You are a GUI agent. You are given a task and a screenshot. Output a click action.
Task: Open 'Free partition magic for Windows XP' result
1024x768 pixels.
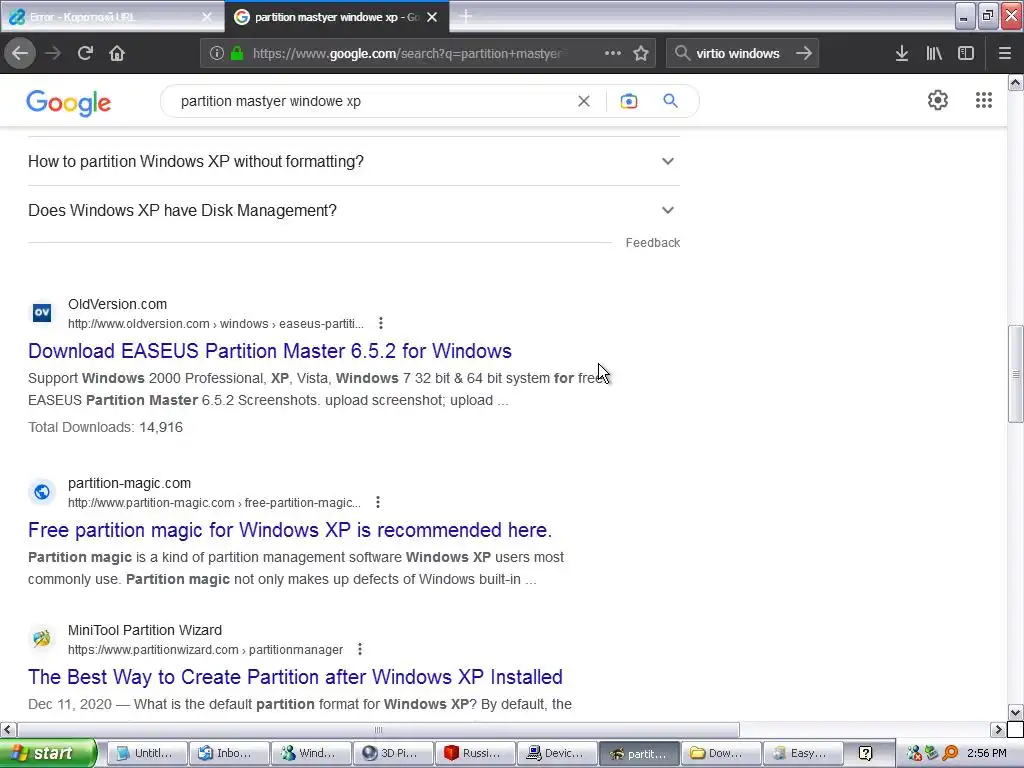(290, 530)
